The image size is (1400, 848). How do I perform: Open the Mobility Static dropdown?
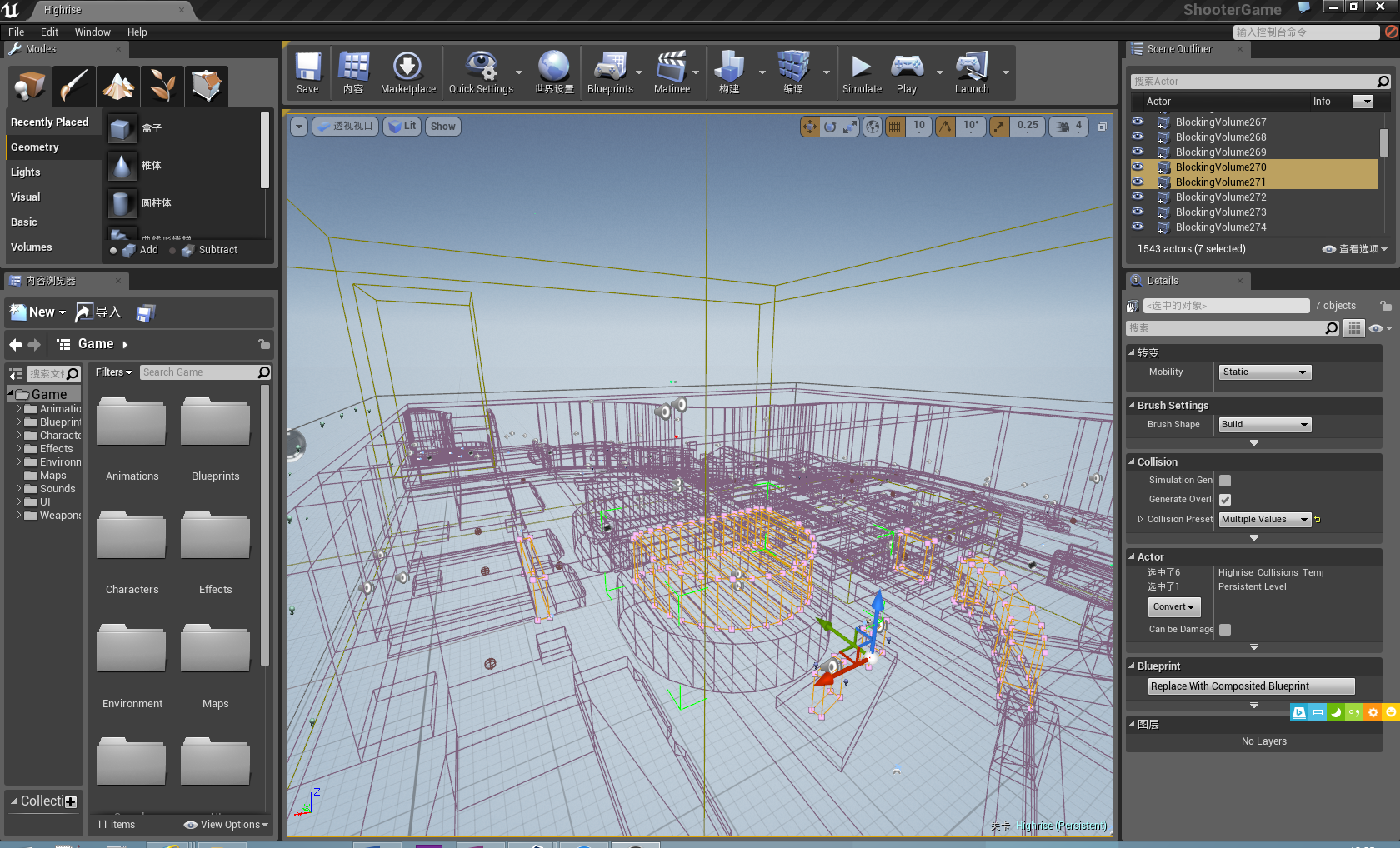1264,372
